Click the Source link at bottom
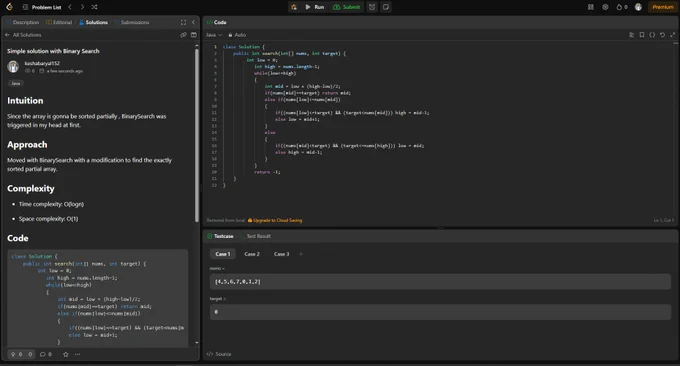The height and width of the screenshot is (366, 680). point(219,354)
